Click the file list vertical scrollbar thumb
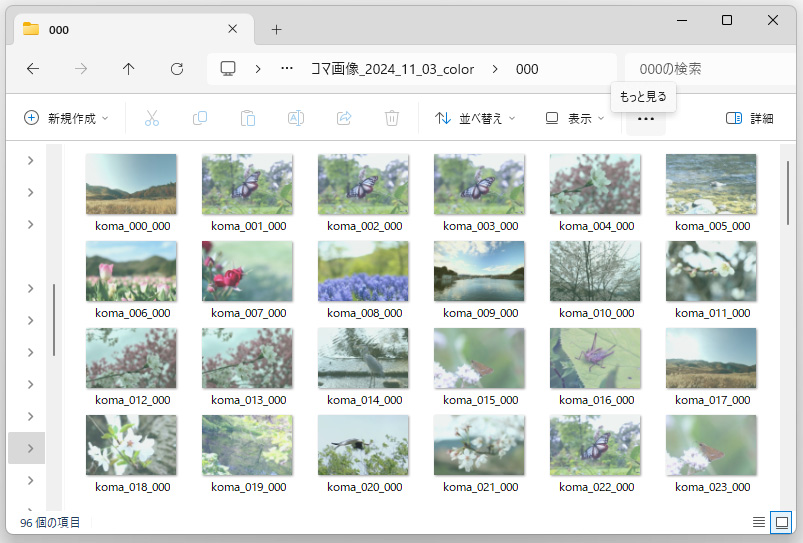 788,193
